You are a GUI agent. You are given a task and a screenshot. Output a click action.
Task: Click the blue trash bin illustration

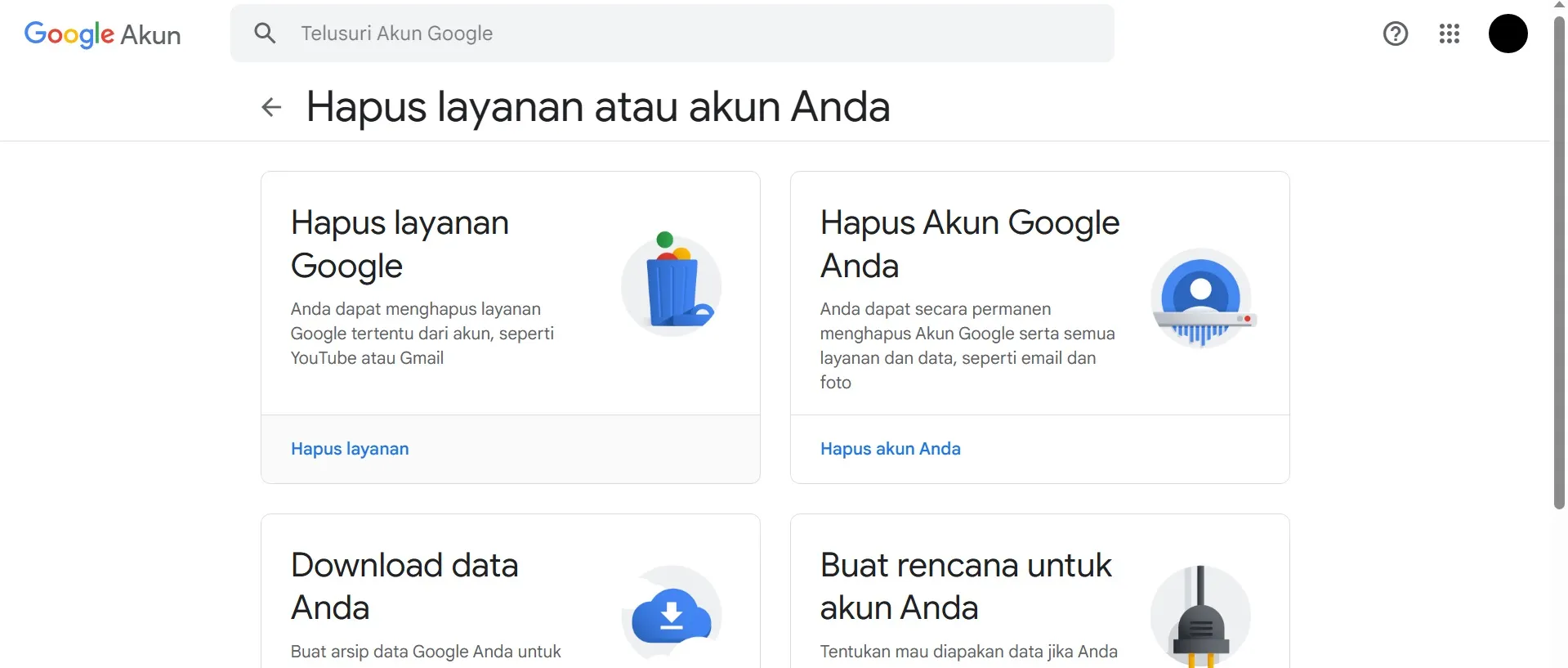672,285
